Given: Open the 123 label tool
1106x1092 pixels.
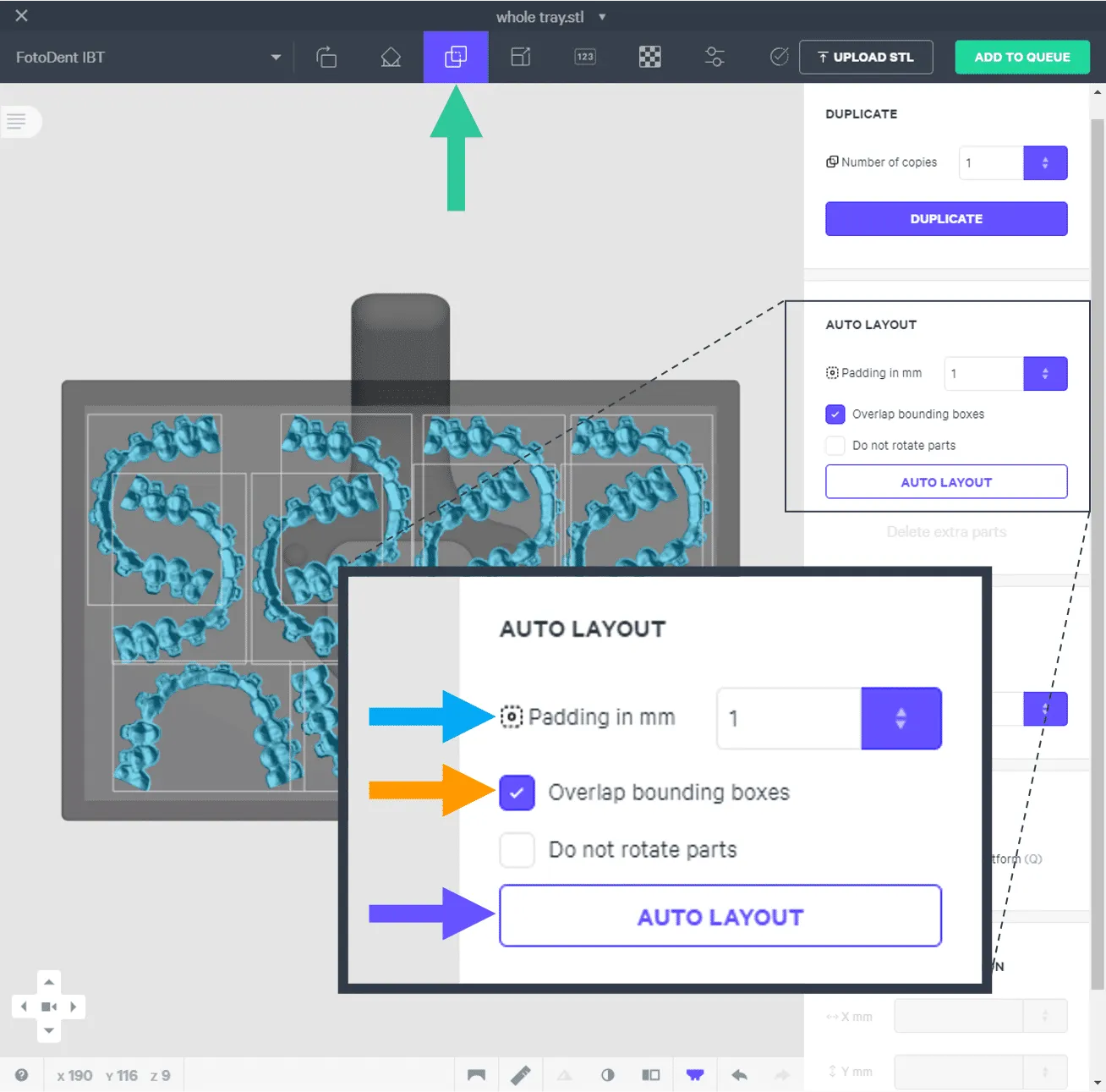Looking at the screenshot, I should click(x=585, y=57).
